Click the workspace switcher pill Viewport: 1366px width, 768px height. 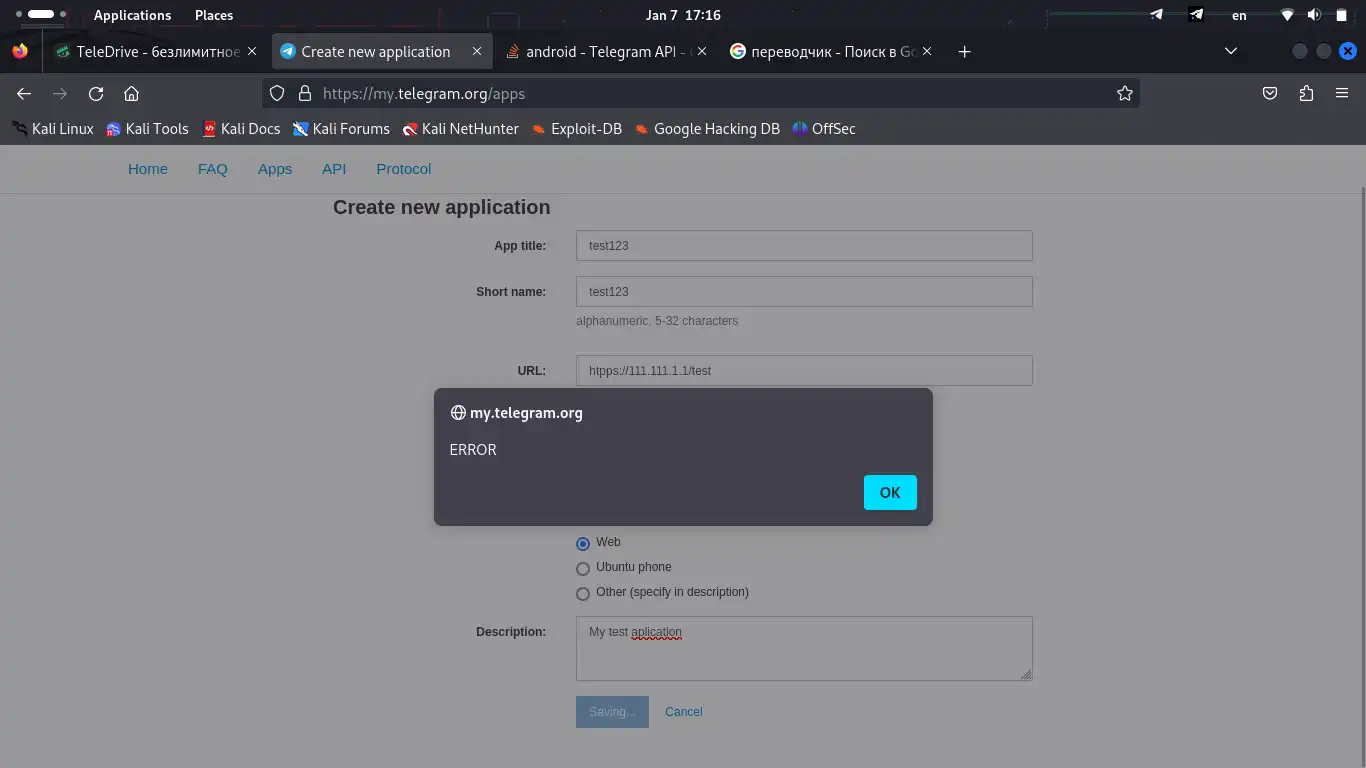pyautogui.click(x=41, y=15)
